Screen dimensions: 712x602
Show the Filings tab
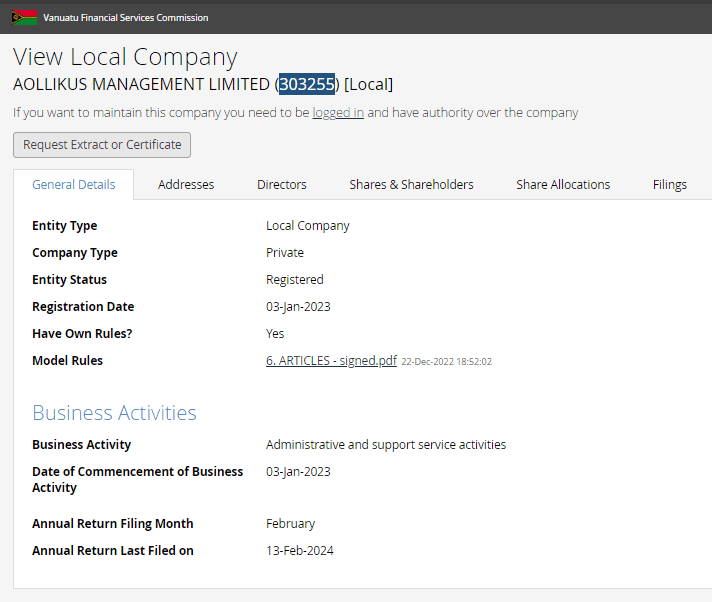669,184
